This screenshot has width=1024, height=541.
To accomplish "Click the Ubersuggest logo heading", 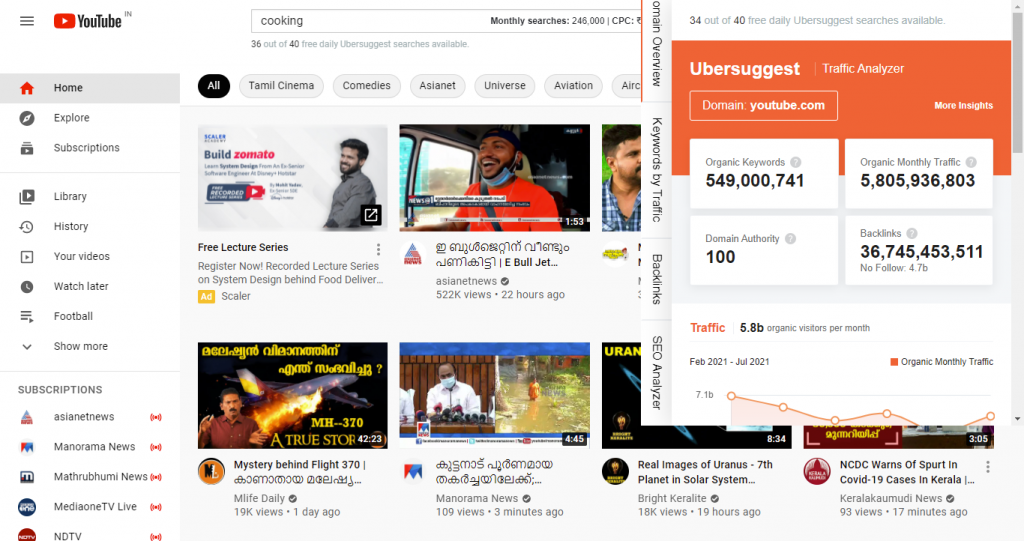I will (744, 69).
